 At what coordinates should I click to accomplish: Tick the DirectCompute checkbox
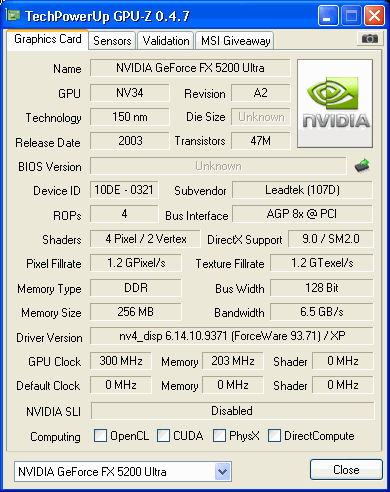click(274, 435)
